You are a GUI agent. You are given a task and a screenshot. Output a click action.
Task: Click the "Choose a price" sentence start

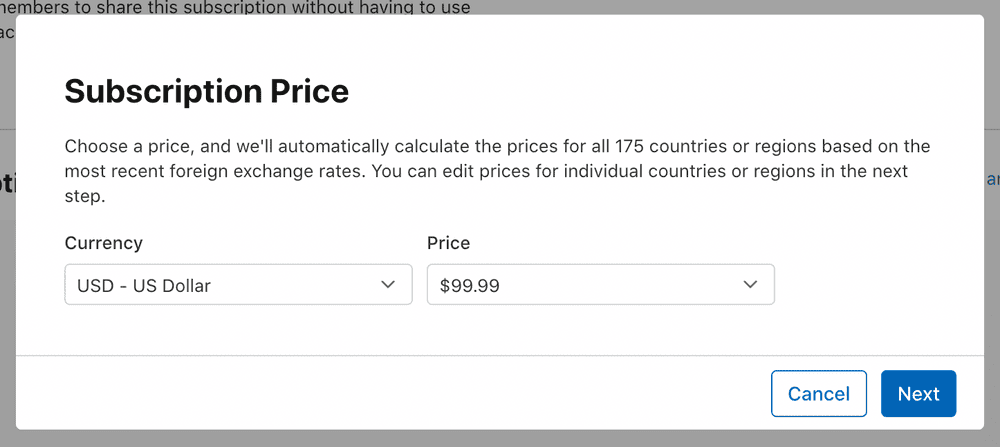tap(122, 146)
